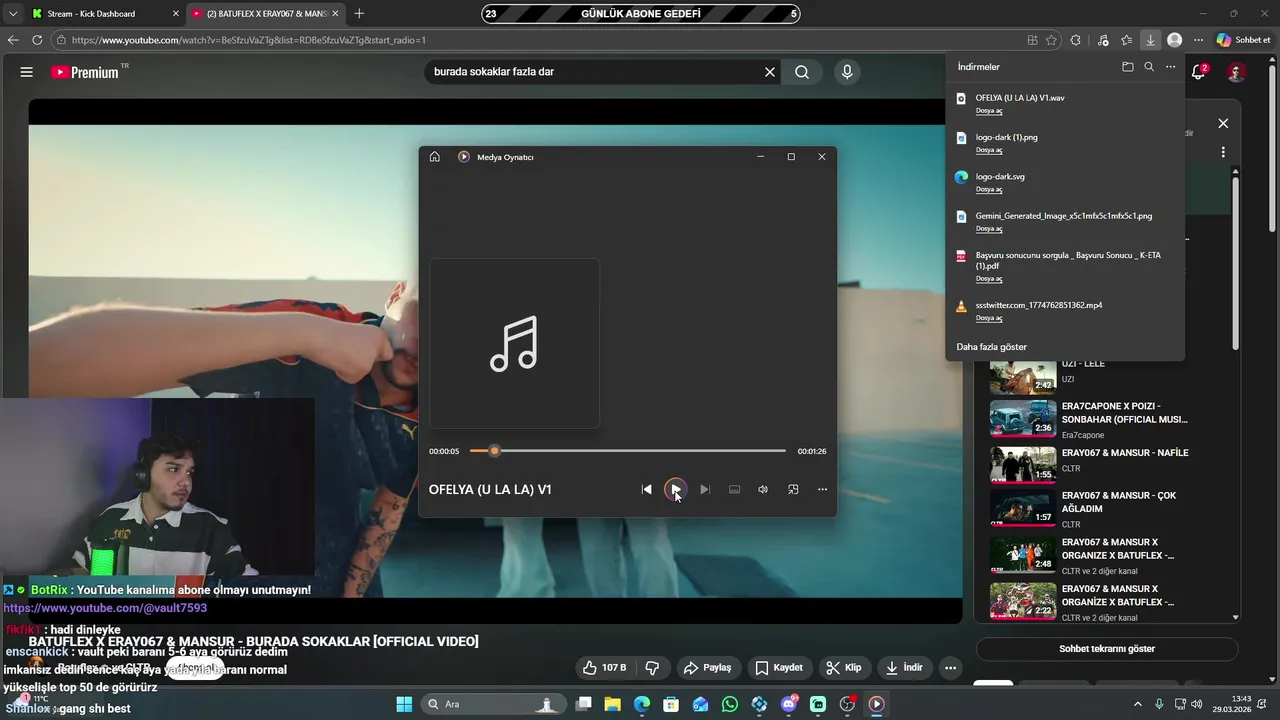Open more actions ellipsis below the video
1280x720 pixels.
951,668
